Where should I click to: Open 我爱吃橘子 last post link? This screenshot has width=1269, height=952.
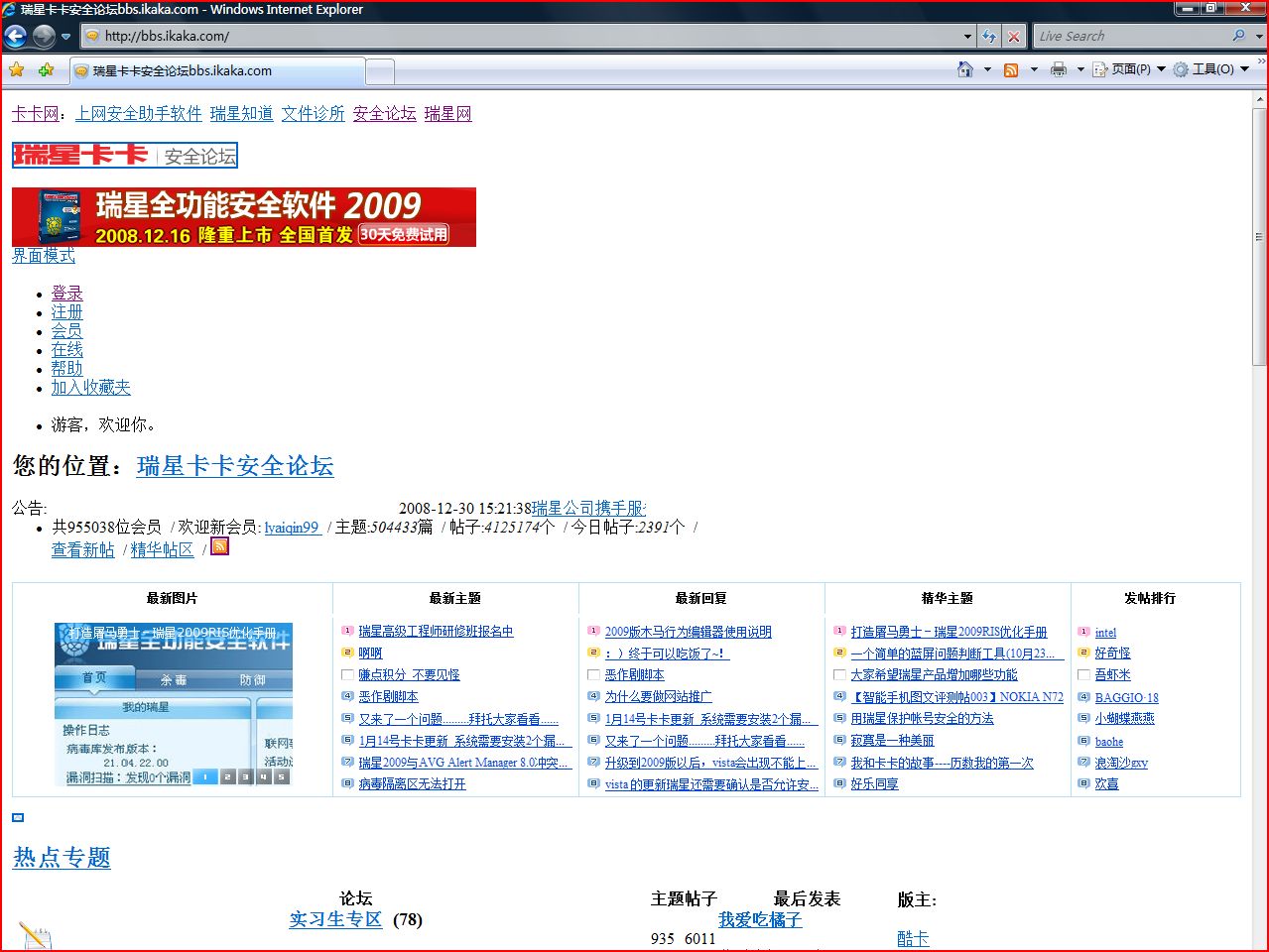760,919
